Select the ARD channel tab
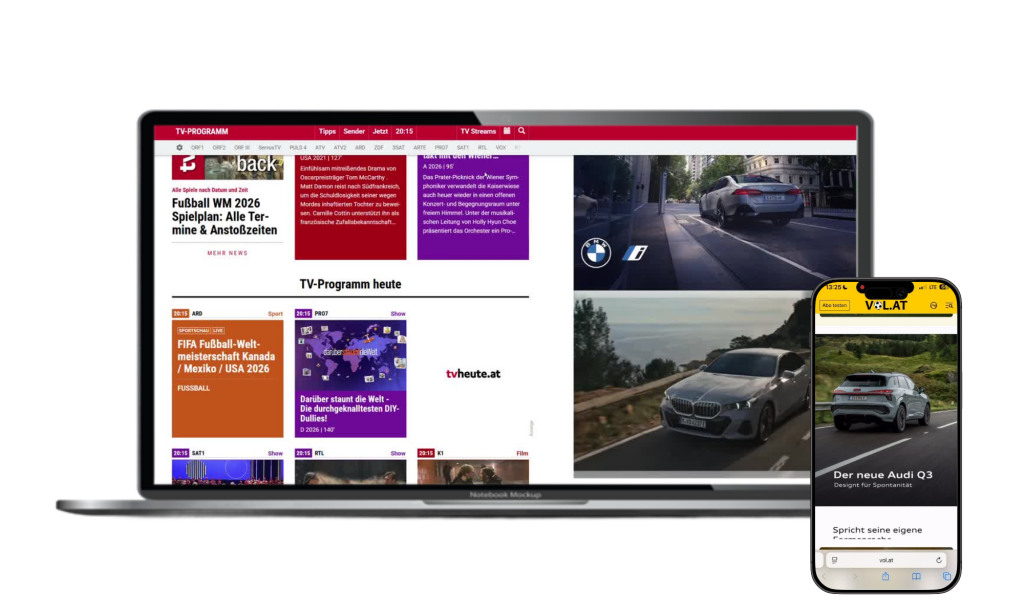The width and height of the screenshot is (1024, 614). pyautogui.click(x=360, y=148)
